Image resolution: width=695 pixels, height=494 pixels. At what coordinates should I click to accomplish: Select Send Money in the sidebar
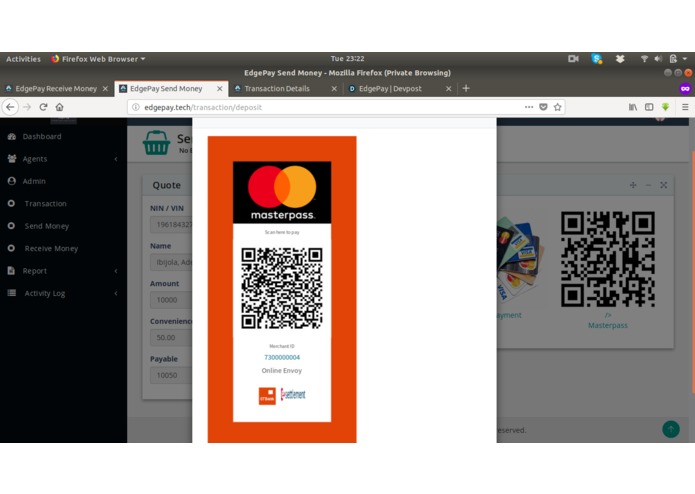pyautogui.click(x=47, y=226)
